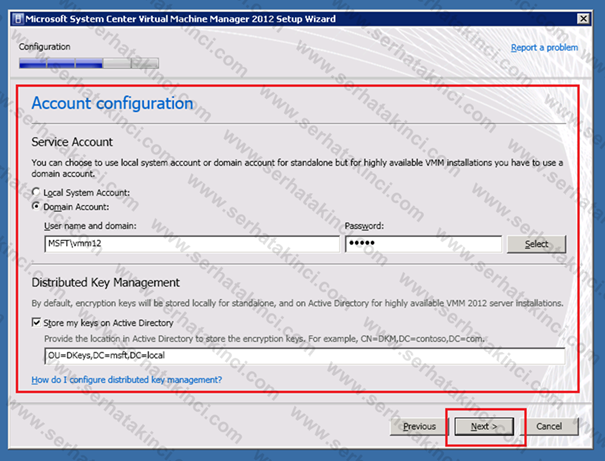Click the Password label
The width and height of the screenshot is (605, 461).
point(364,226)
